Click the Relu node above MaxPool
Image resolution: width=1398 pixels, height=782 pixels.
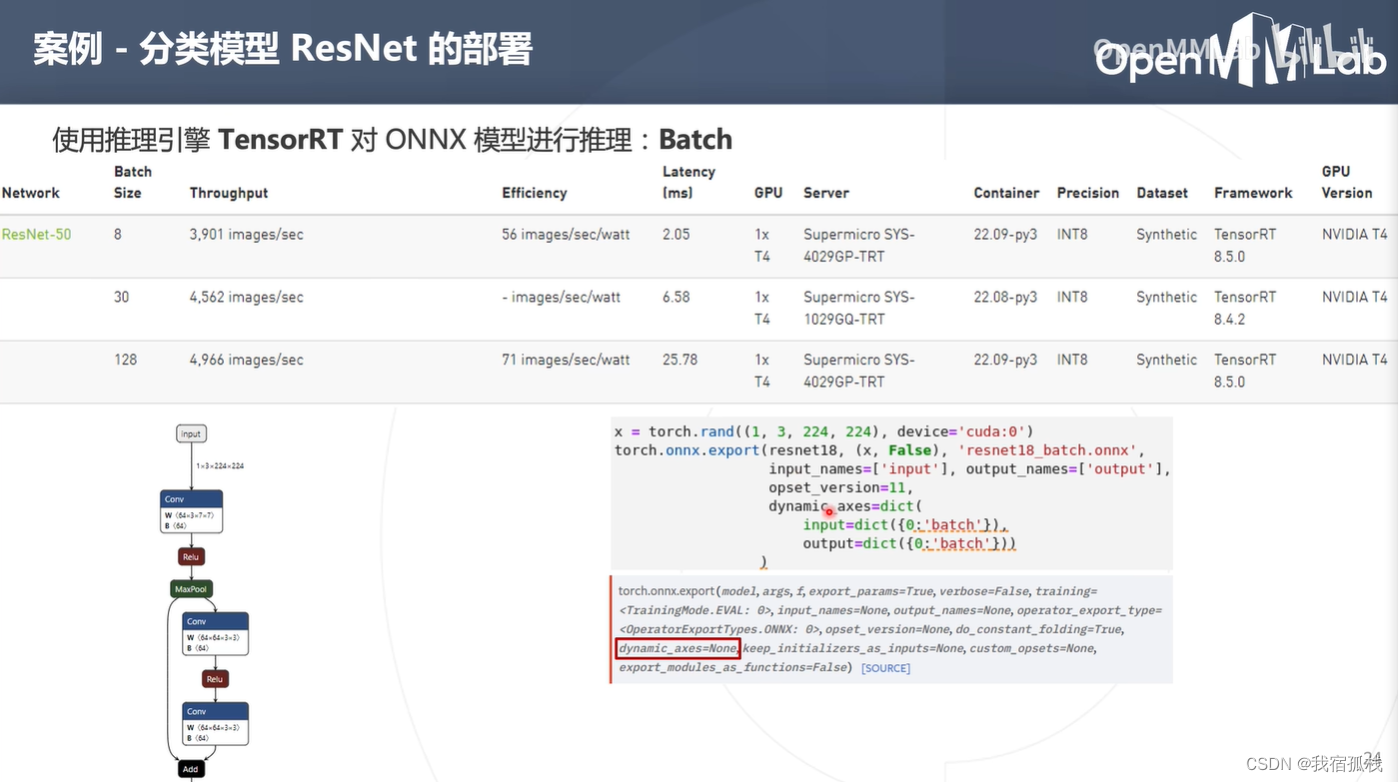click(191, 556)
